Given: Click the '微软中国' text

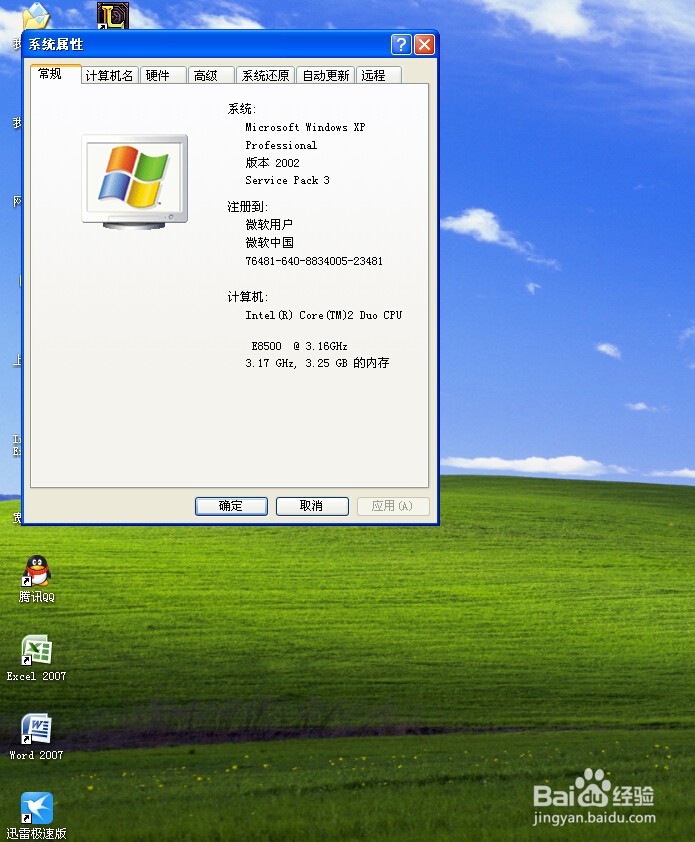Looking at the screenshot, I should 269,243.
